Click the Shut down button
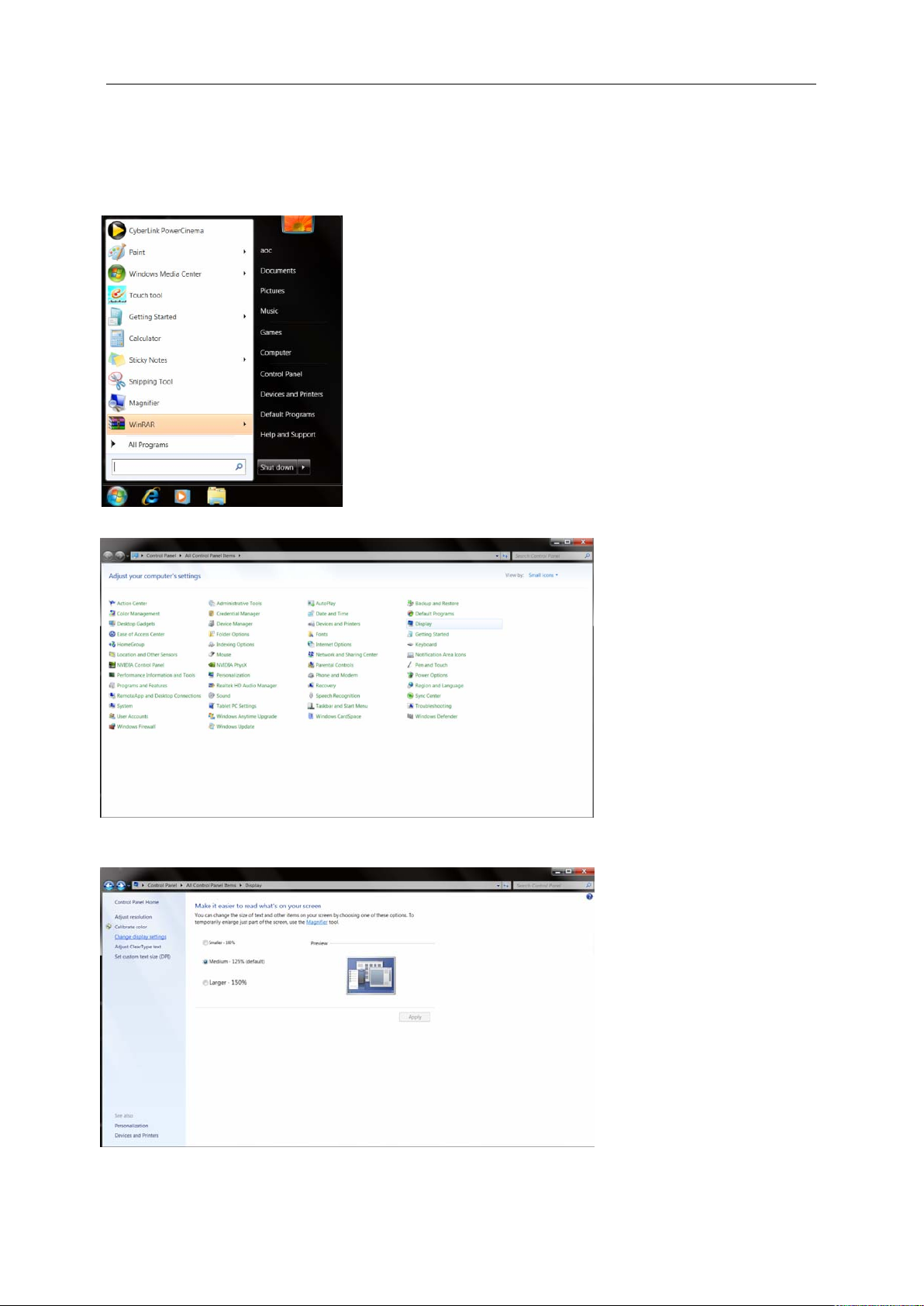This screenshot has width=924, height=1306. (x=278, y=467)
